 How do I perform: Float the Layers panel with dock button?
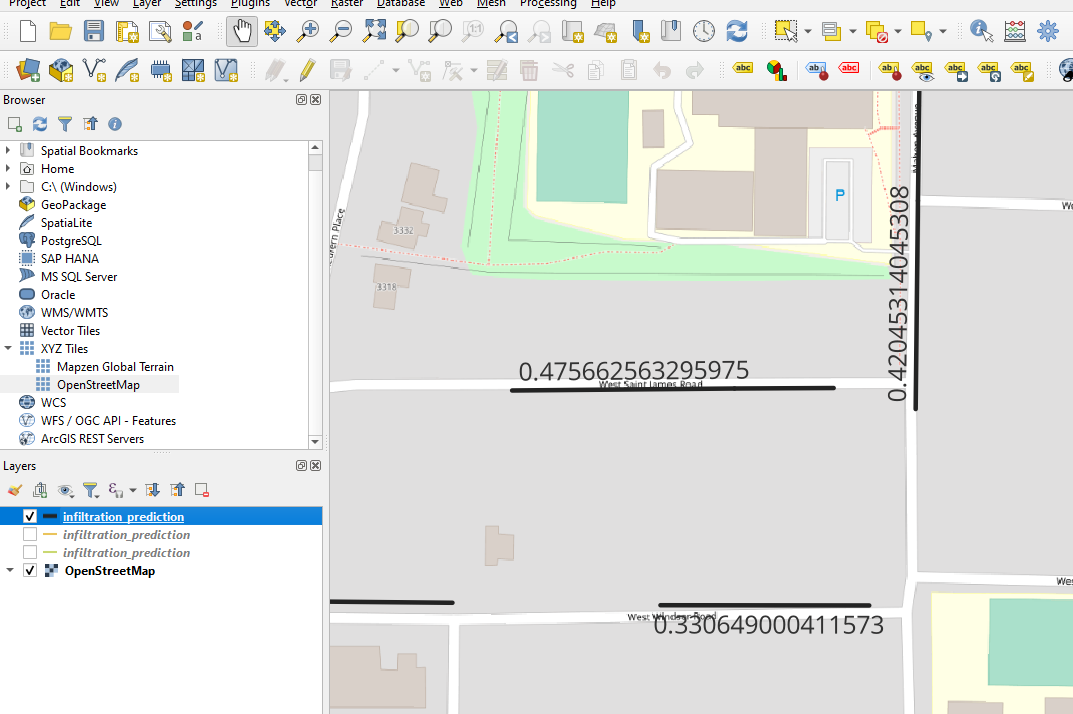(301, 466)
